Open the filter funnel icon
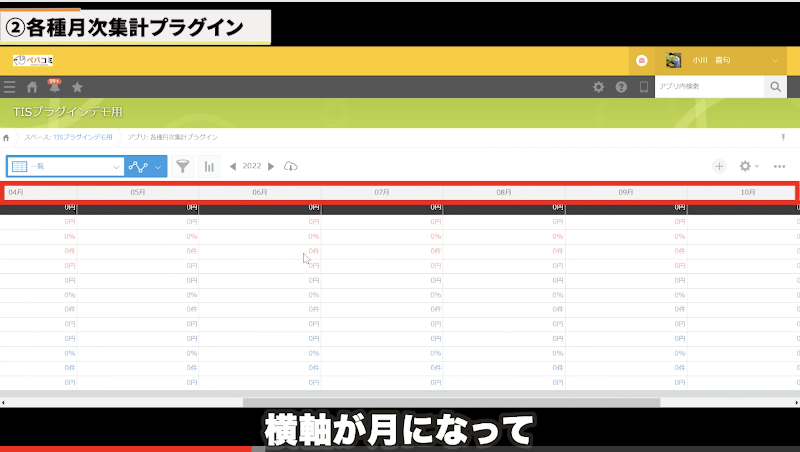Image resolution: width=800 pixels, height=452 pixels. click(x=183, y=166)
